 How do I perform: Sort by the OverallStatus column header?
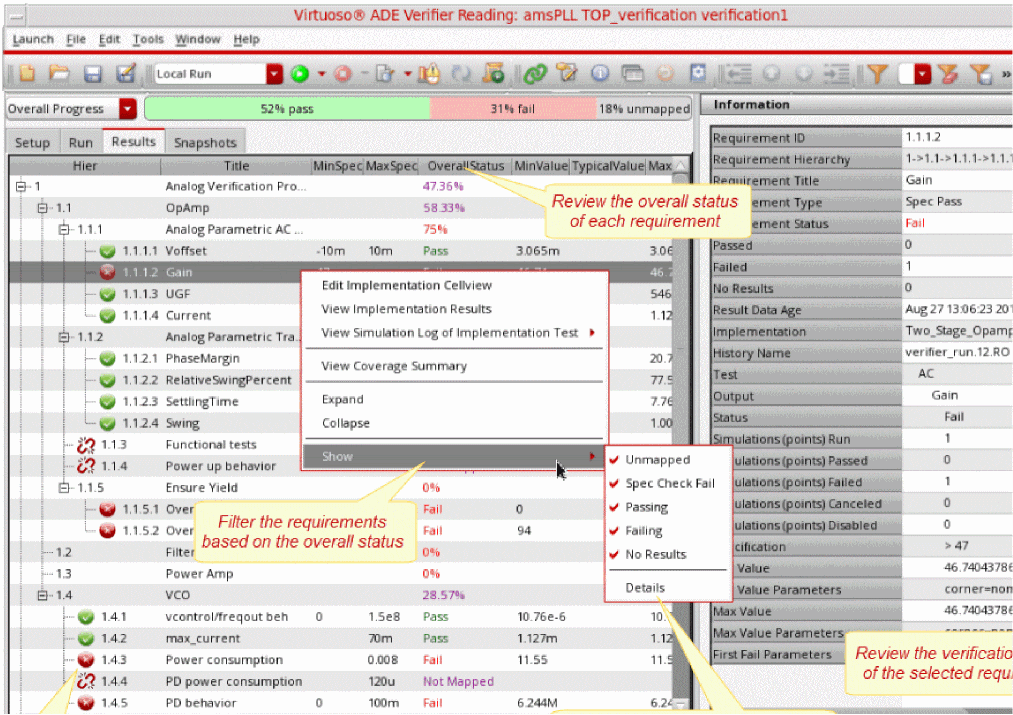465,166
